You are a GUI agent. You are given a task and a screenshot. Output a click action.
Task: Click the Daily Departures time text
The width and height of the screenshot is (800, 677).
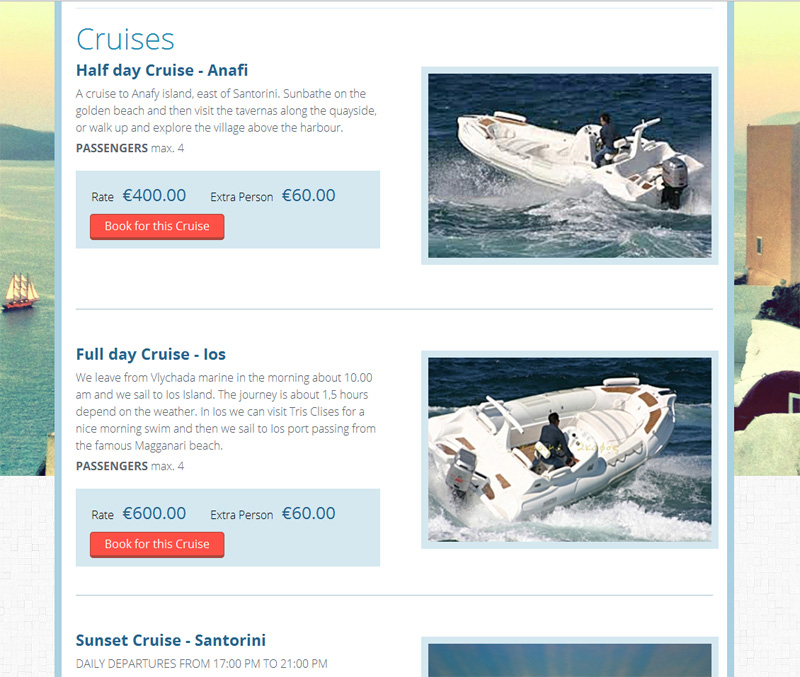pyautogui.click(x=202, y=664)
